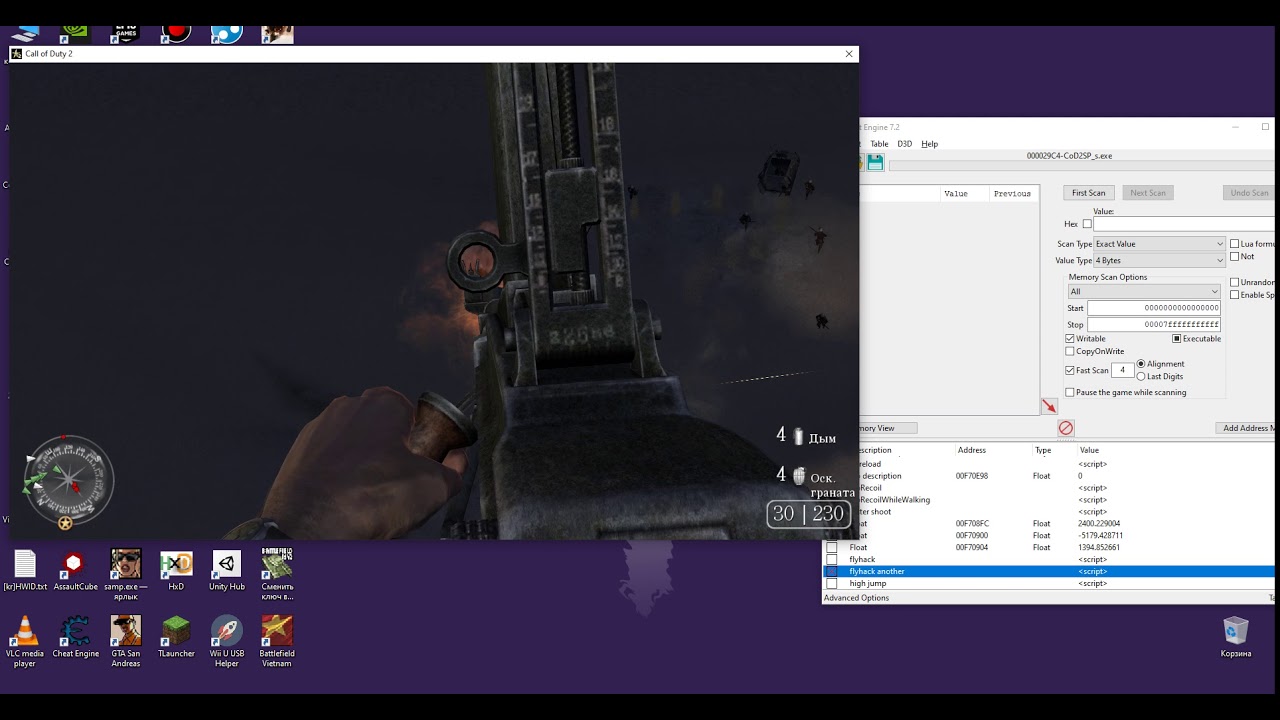Enable the Speedhack checkbox
The image size is (1280, 720).
(1234, 295)
